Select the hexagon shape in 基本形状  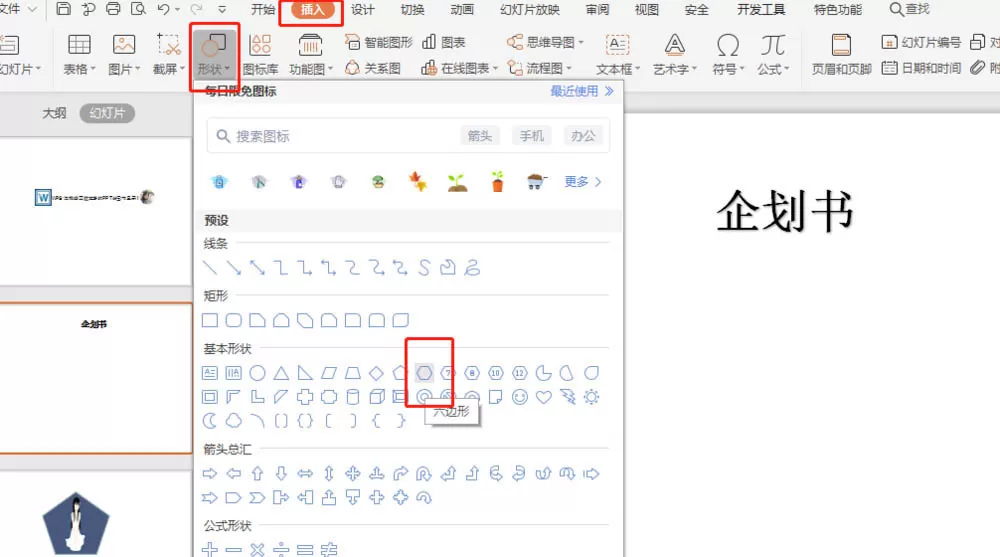click(424, 373)
